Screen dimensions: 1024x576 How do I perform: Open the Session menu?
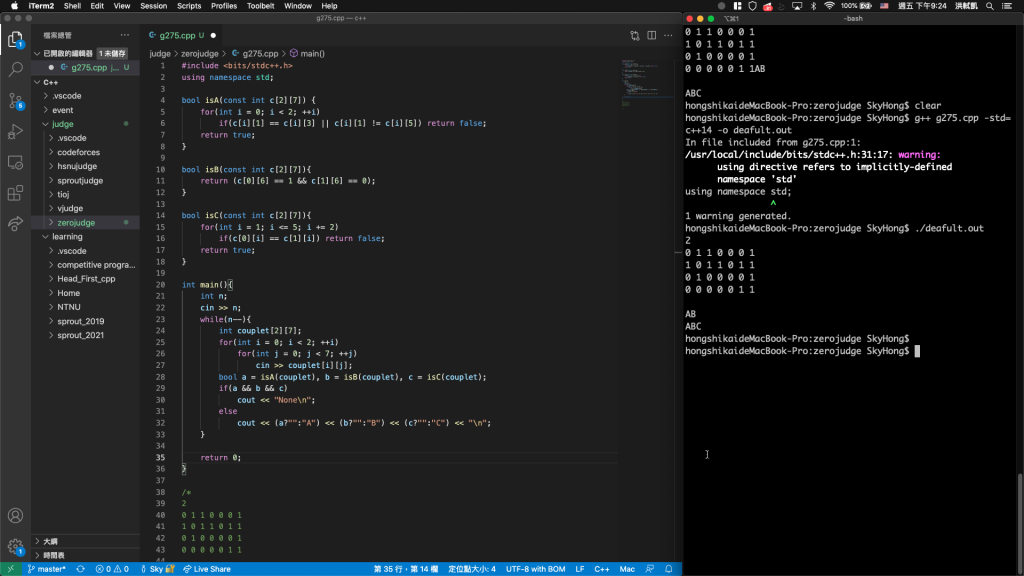click(x=153, y=6)
